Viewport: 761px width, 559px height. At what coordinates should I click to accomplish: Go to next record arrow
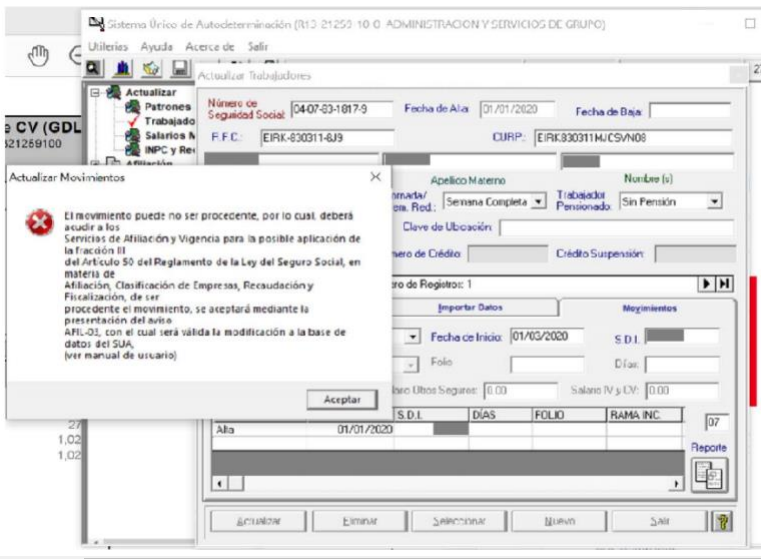(708, 285)
